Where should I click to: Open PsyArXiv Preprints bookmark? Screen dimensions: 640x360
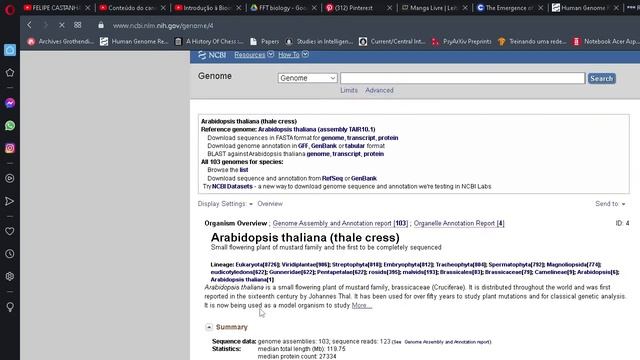tap(462, 41)
